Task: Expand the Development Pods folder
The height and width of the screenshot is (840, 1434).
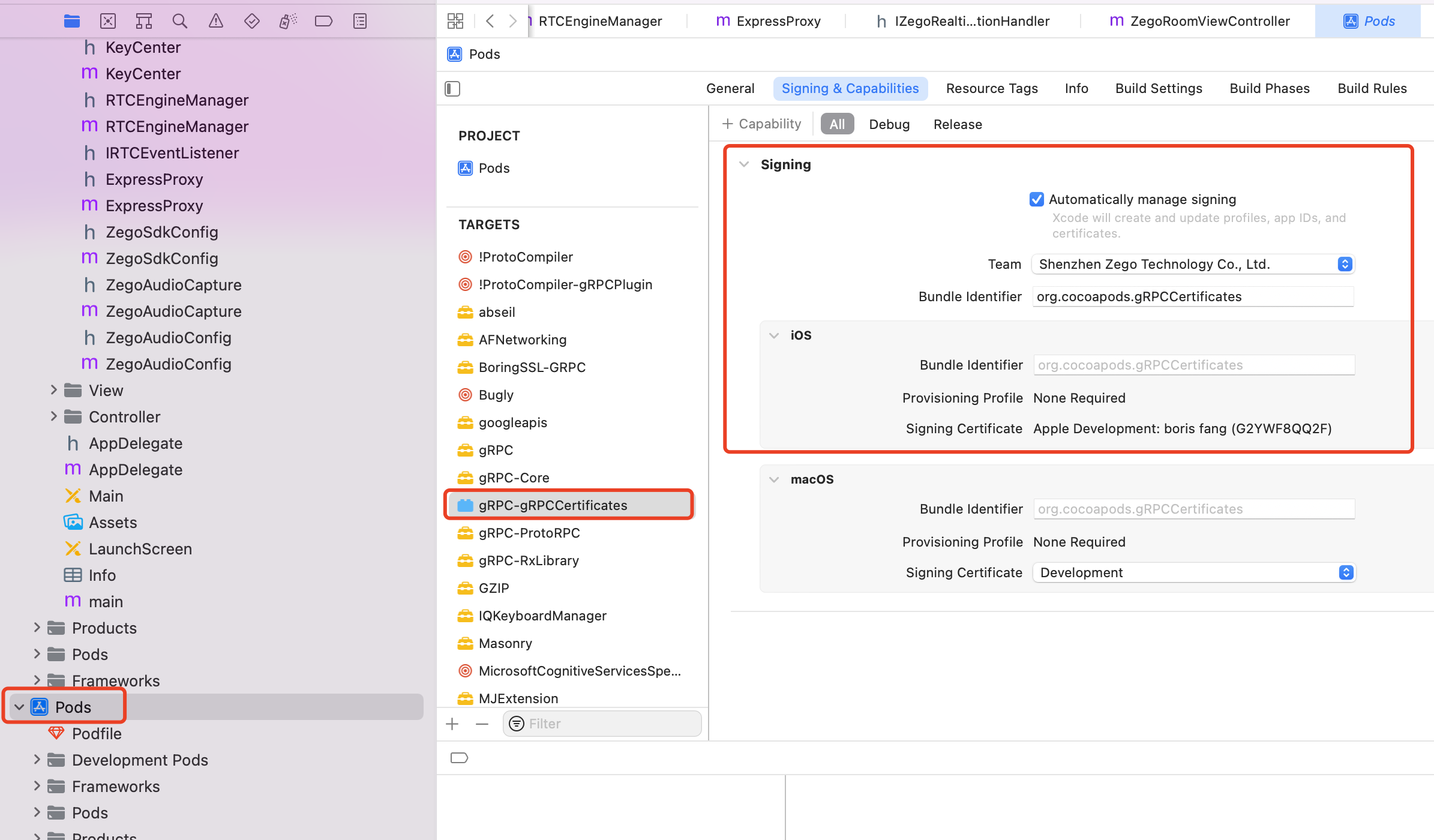Action: pos(37,760)
